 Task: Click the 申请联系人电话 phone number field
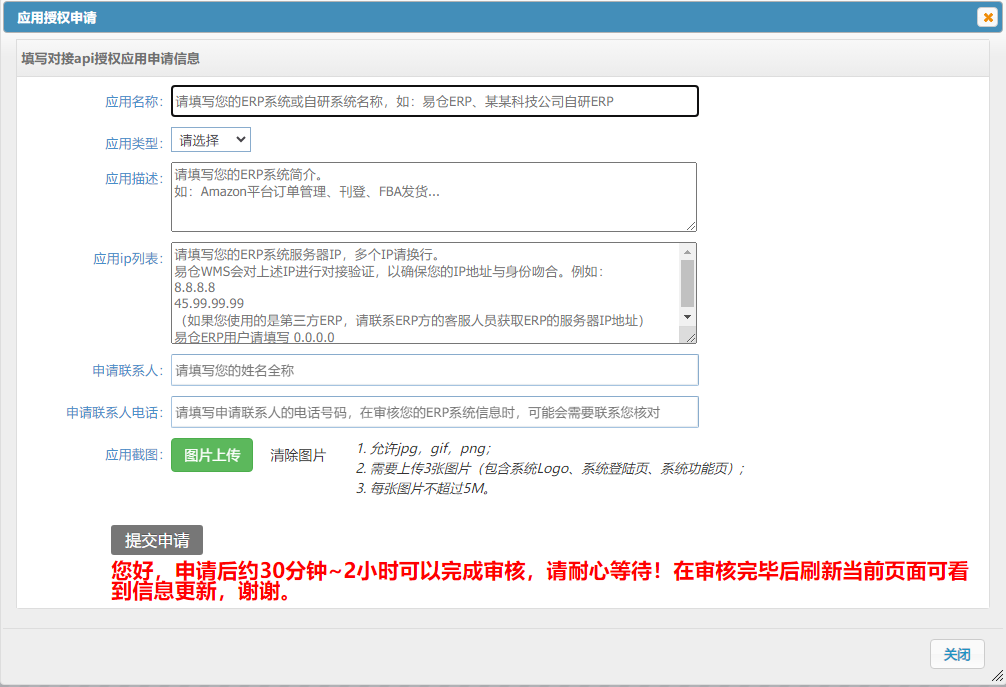coord(435,411)
